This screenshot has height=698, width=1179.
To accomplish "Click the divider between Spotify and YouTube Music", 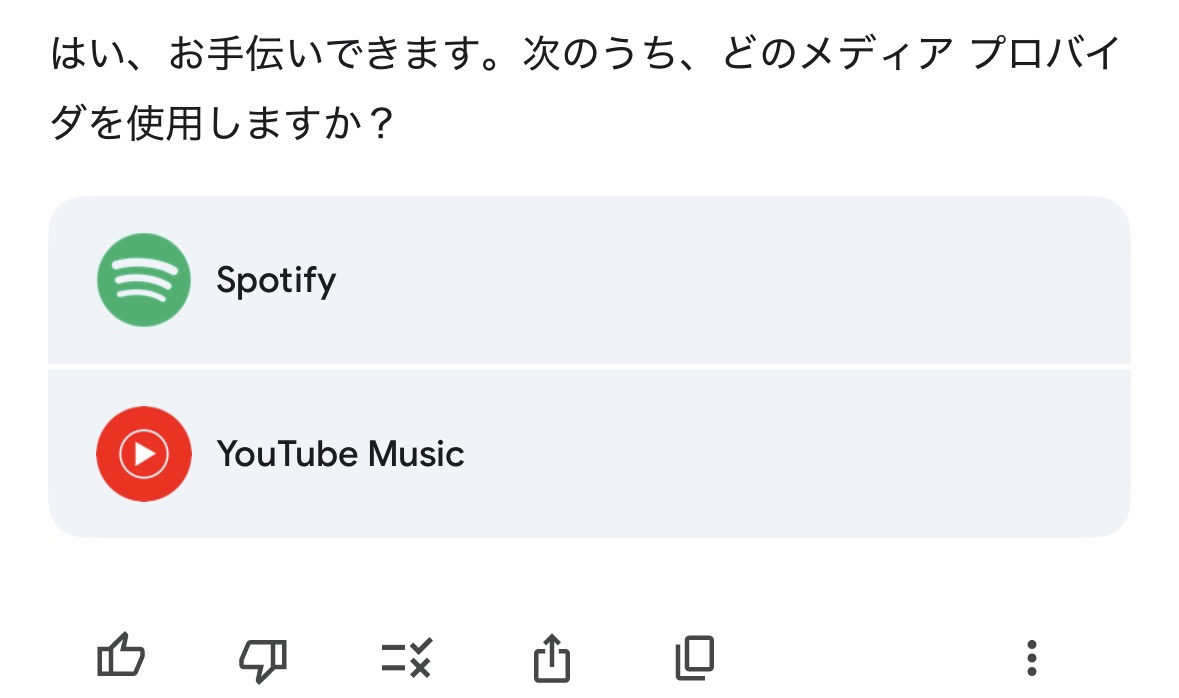I will point(589,367).
